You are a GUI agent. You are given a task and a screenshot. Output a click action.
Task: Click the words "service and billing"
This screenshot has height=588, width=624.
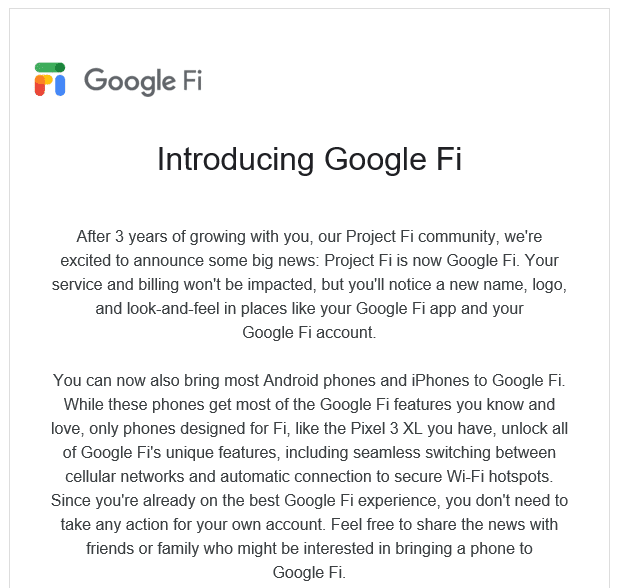(x=114, y=285)
